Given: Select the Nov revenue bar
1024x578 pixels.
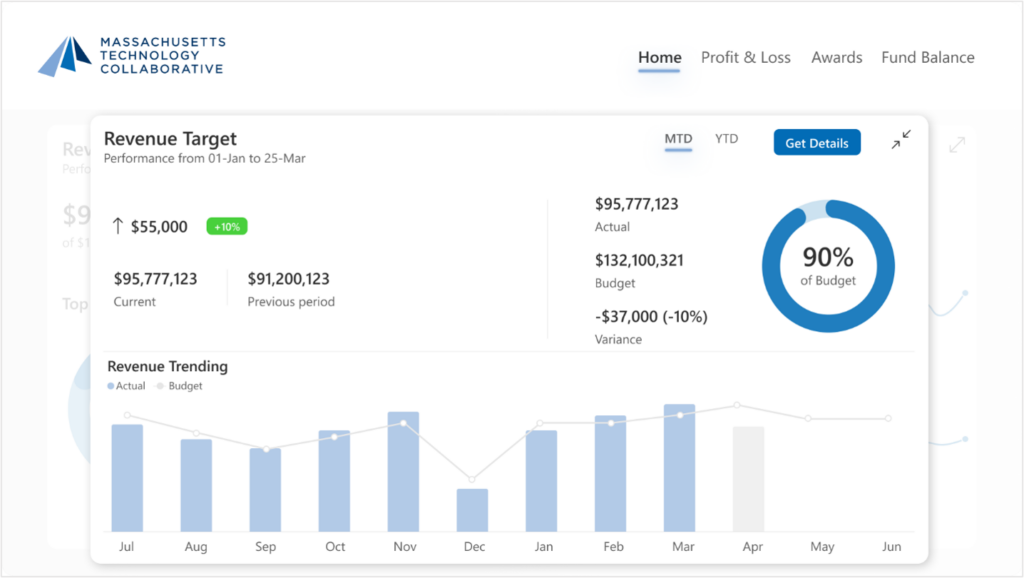Looking at the screenshot, I should [403, 472].
